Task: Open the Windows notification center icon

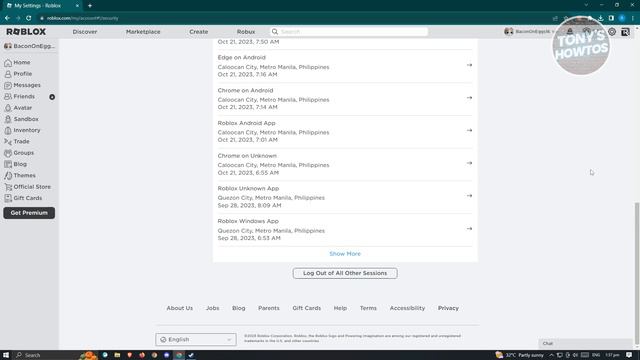Action: tap(629, 355)
